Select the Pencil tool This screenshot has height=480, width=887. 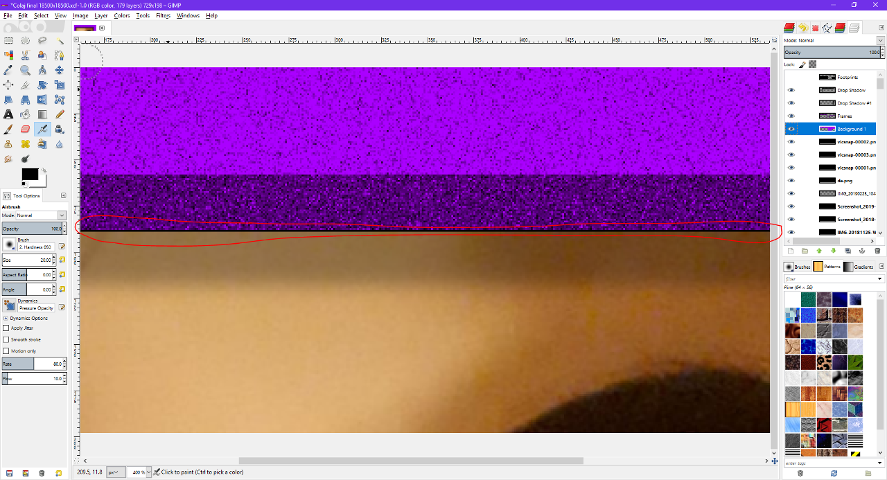[x=59, y=114]
